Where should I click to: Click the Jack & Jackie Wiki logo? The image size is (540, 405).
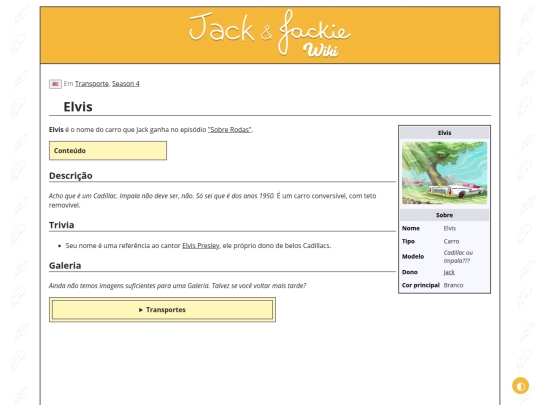(270, 34)
